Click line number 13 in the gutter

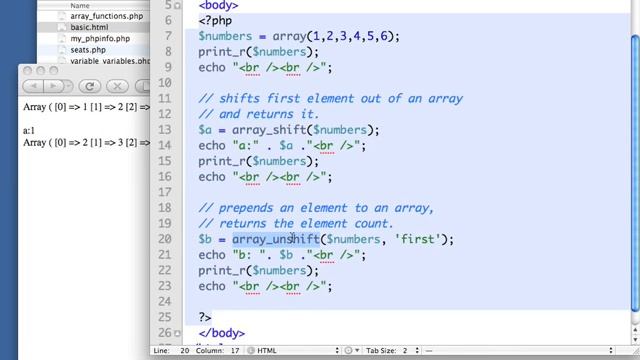(165, 130)
